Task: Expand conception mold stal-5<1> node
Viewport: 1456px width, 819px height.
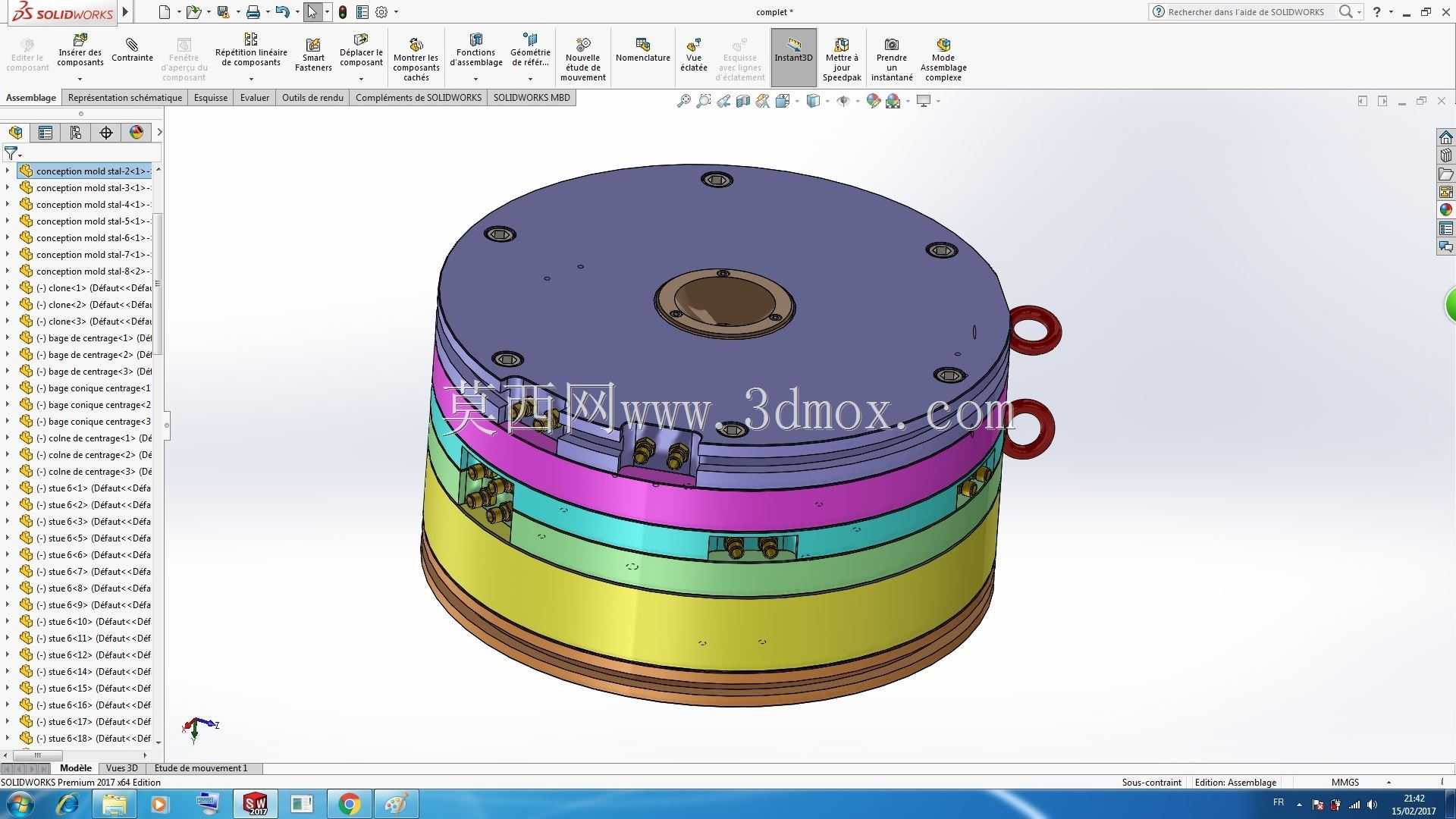Action: click(x=8, y=221)
